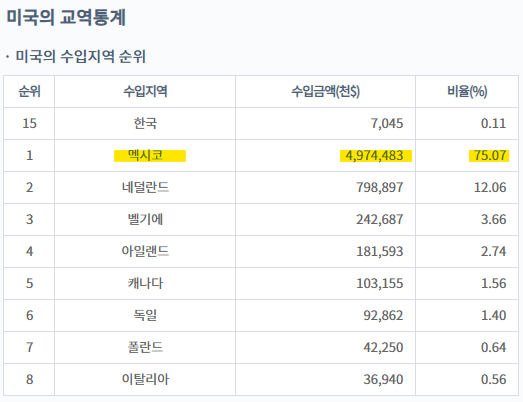
Task: Click the rank 15 cell
Action: click(x=29, y=123)
